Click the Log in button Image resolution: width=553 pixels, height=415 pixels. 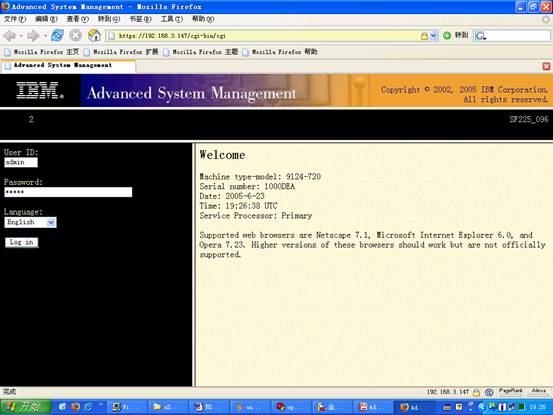pyautogui.click(x=22, y=242)
